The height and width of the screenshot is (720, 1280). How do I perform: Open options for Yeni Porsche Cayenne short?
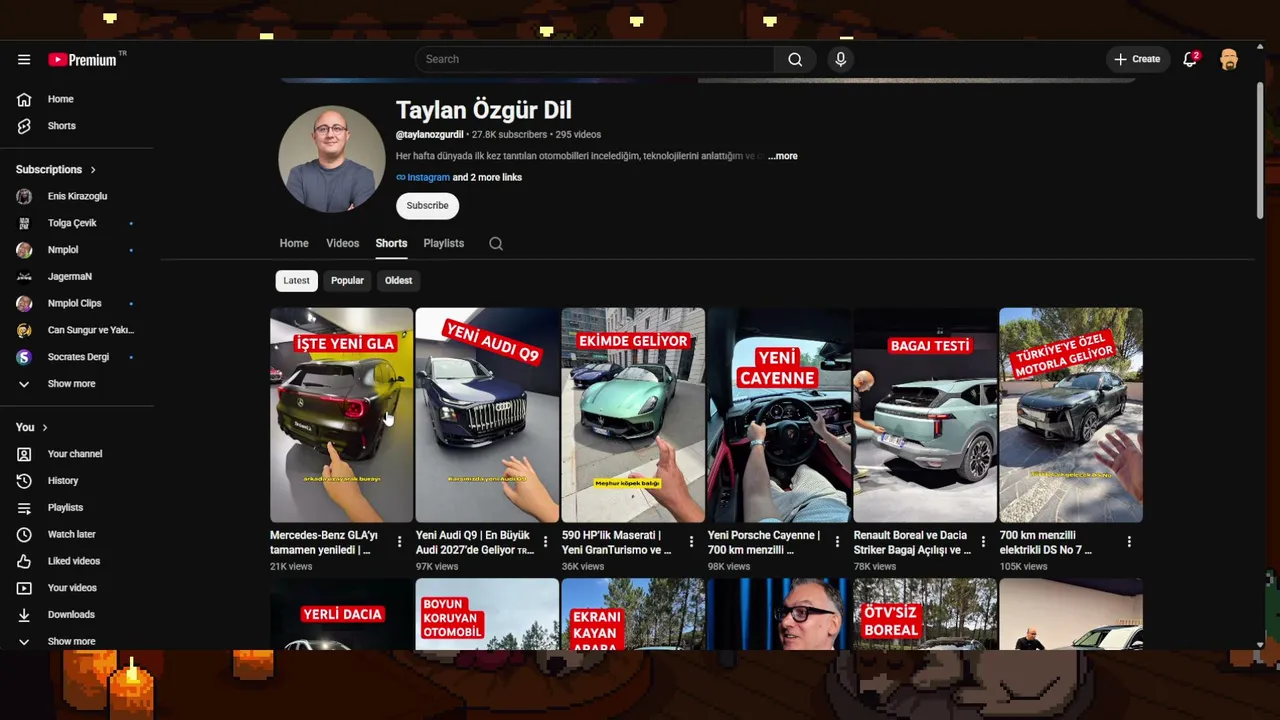click(x=837, y=542)
